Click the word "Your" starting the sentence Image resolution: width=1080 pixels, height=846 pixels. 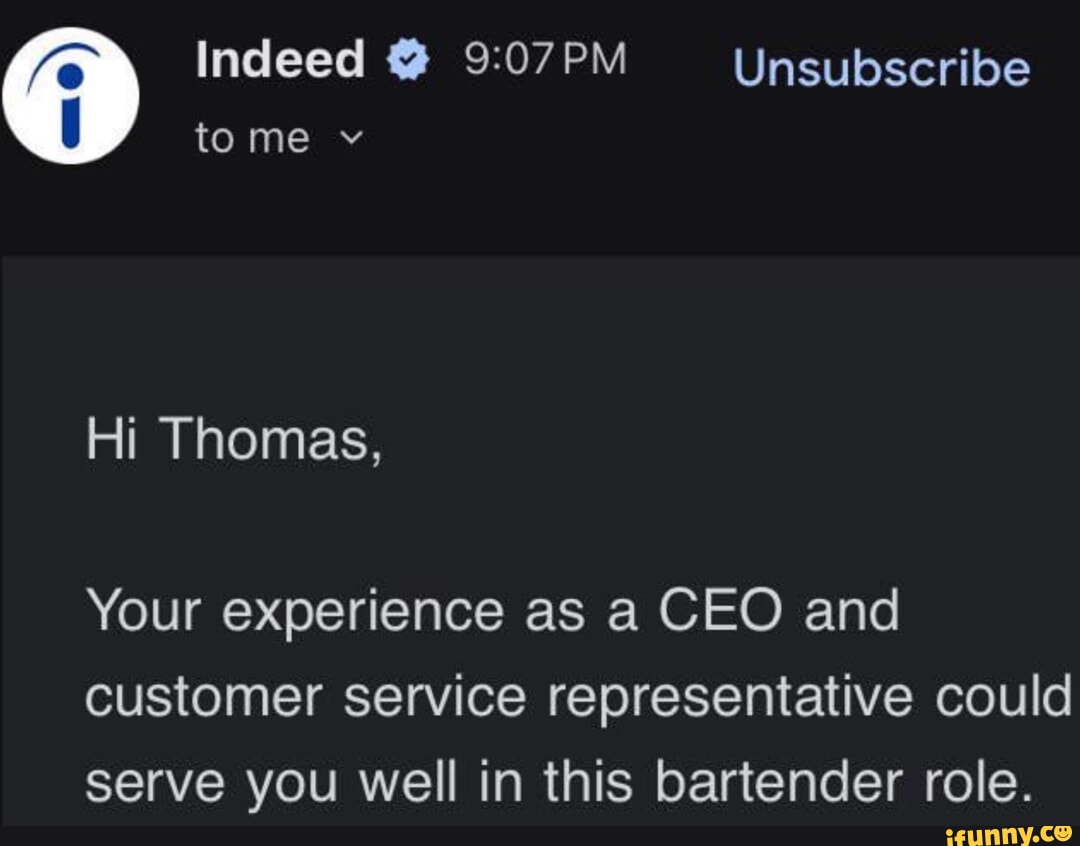tap(144, 610)
